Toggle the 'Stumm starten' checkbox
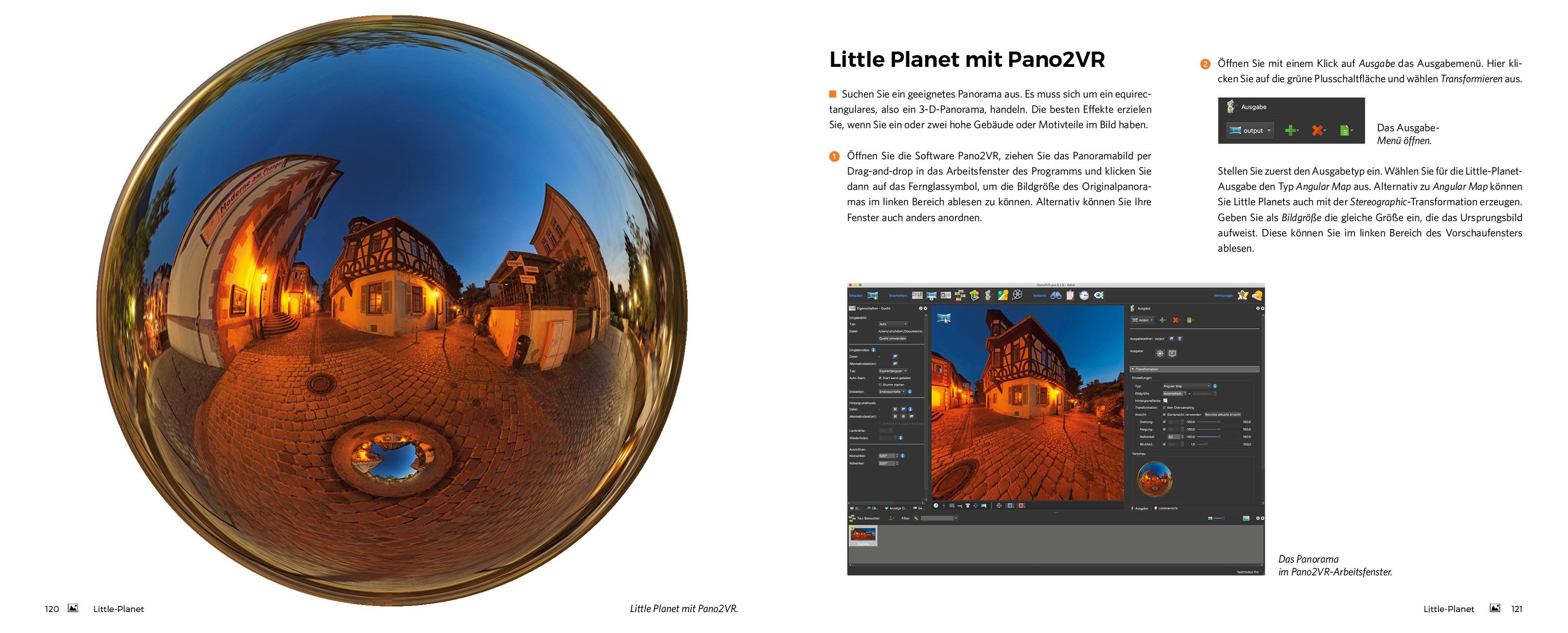Viewport: 1568px width, 633px height. point(880,385)
